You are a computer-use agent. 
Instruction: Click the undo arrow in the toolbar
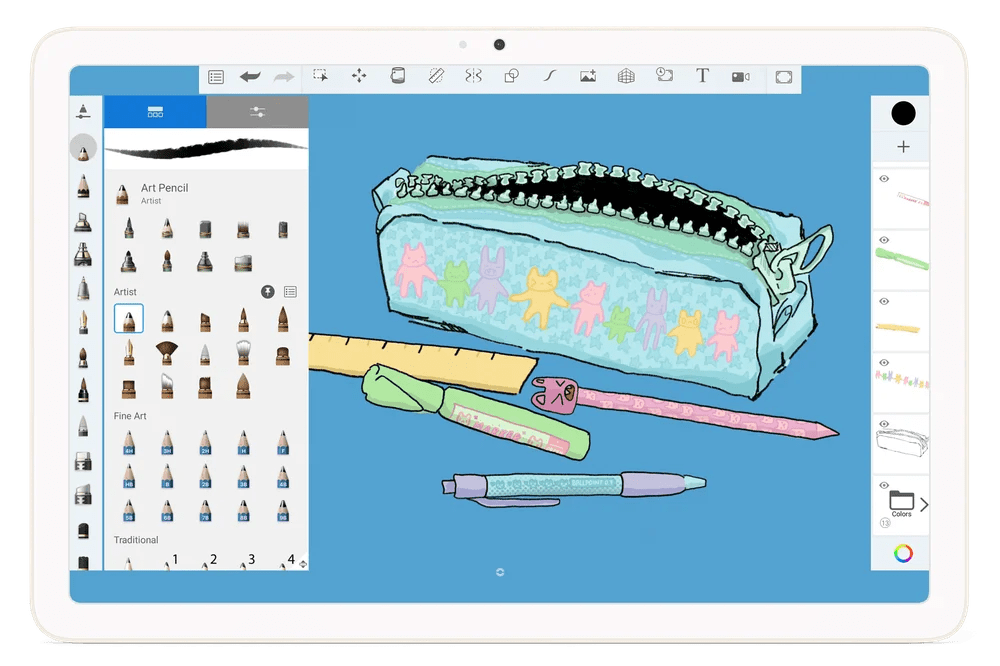pyautogui.click(x=250, y=77)
